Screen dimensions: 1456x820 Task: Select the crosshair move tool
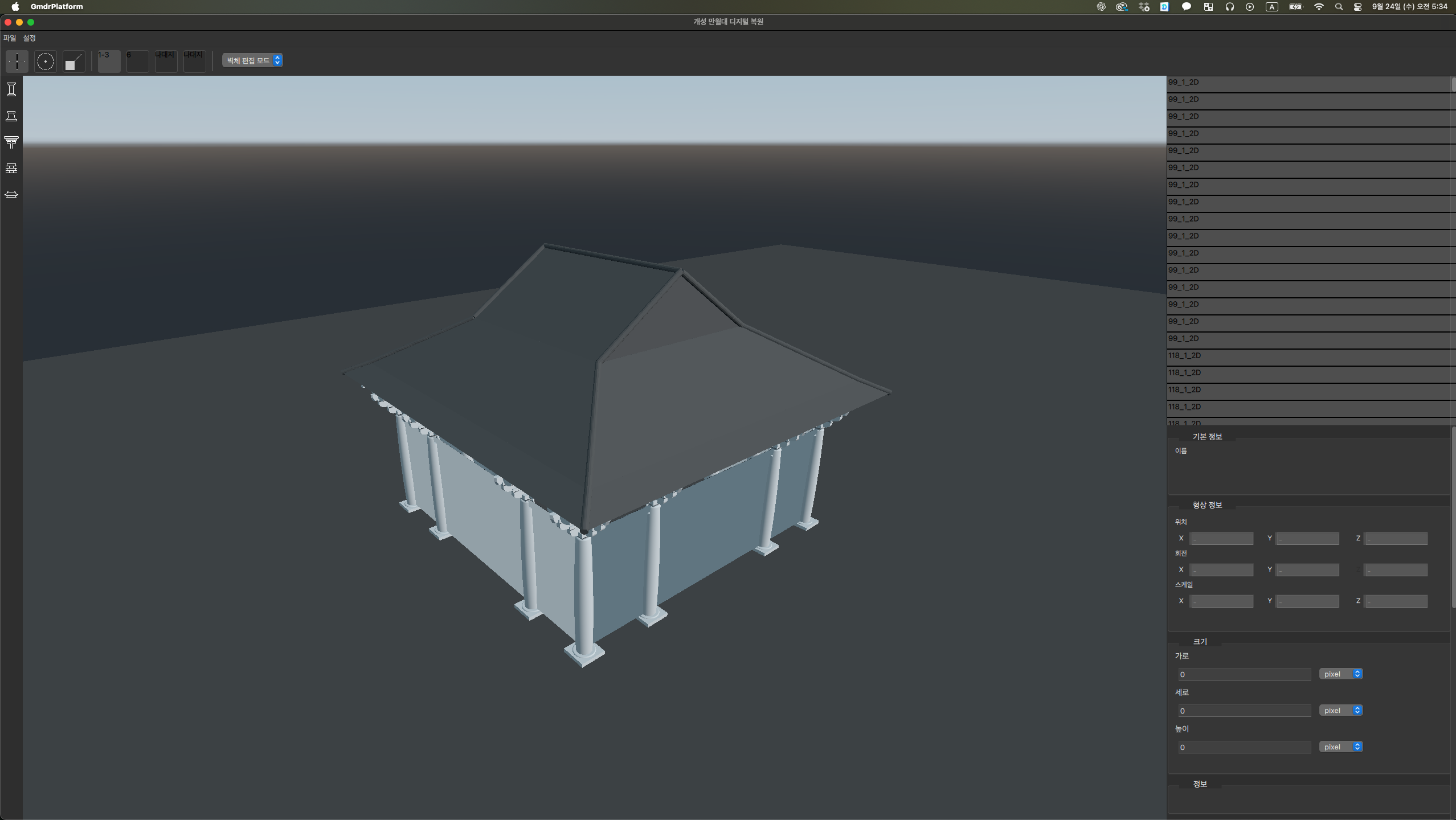17,61
